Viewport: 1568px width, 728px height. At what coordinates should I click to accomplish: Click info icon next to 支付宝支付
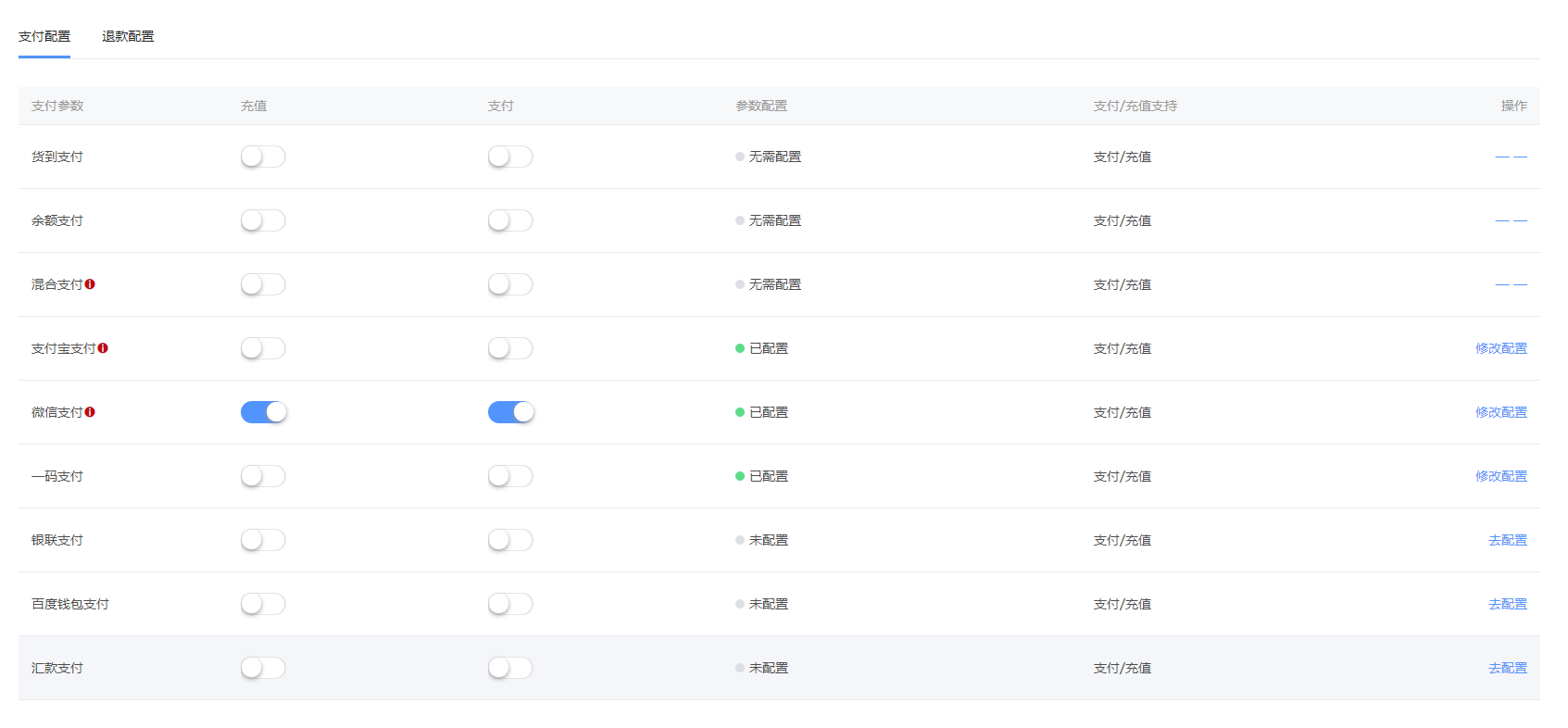click(x=103, y=348)
